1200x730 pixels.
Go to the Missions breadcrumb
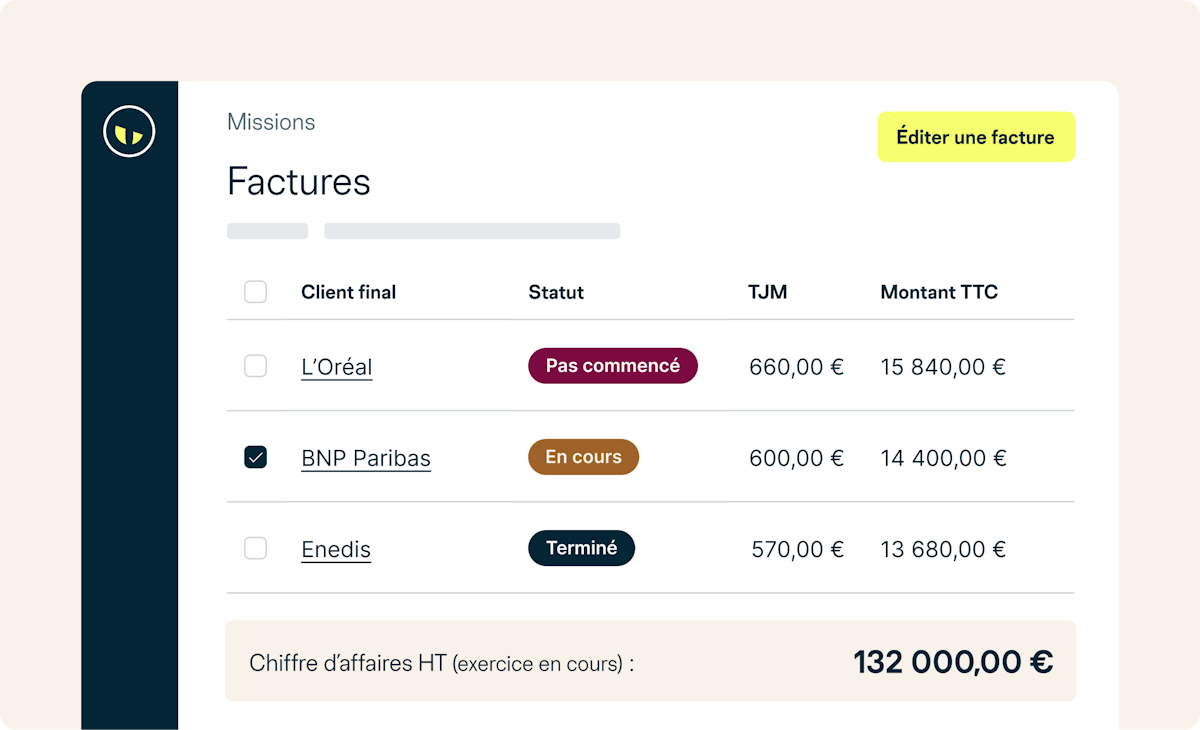coord(271,122)
